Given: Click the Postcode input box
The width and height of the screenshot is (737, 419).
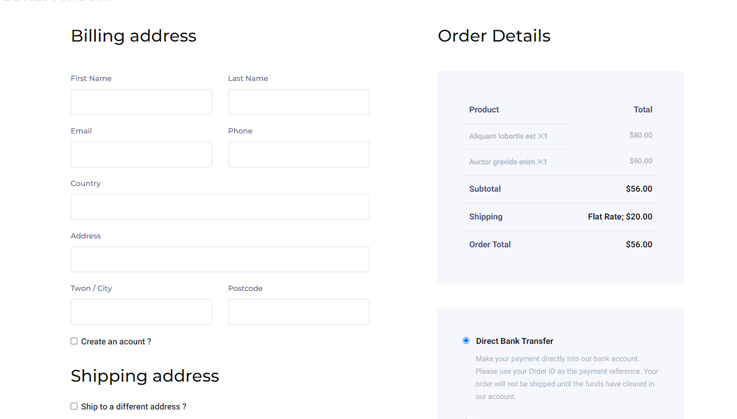Looking at the screenshot, I should [x=298, y=312].
